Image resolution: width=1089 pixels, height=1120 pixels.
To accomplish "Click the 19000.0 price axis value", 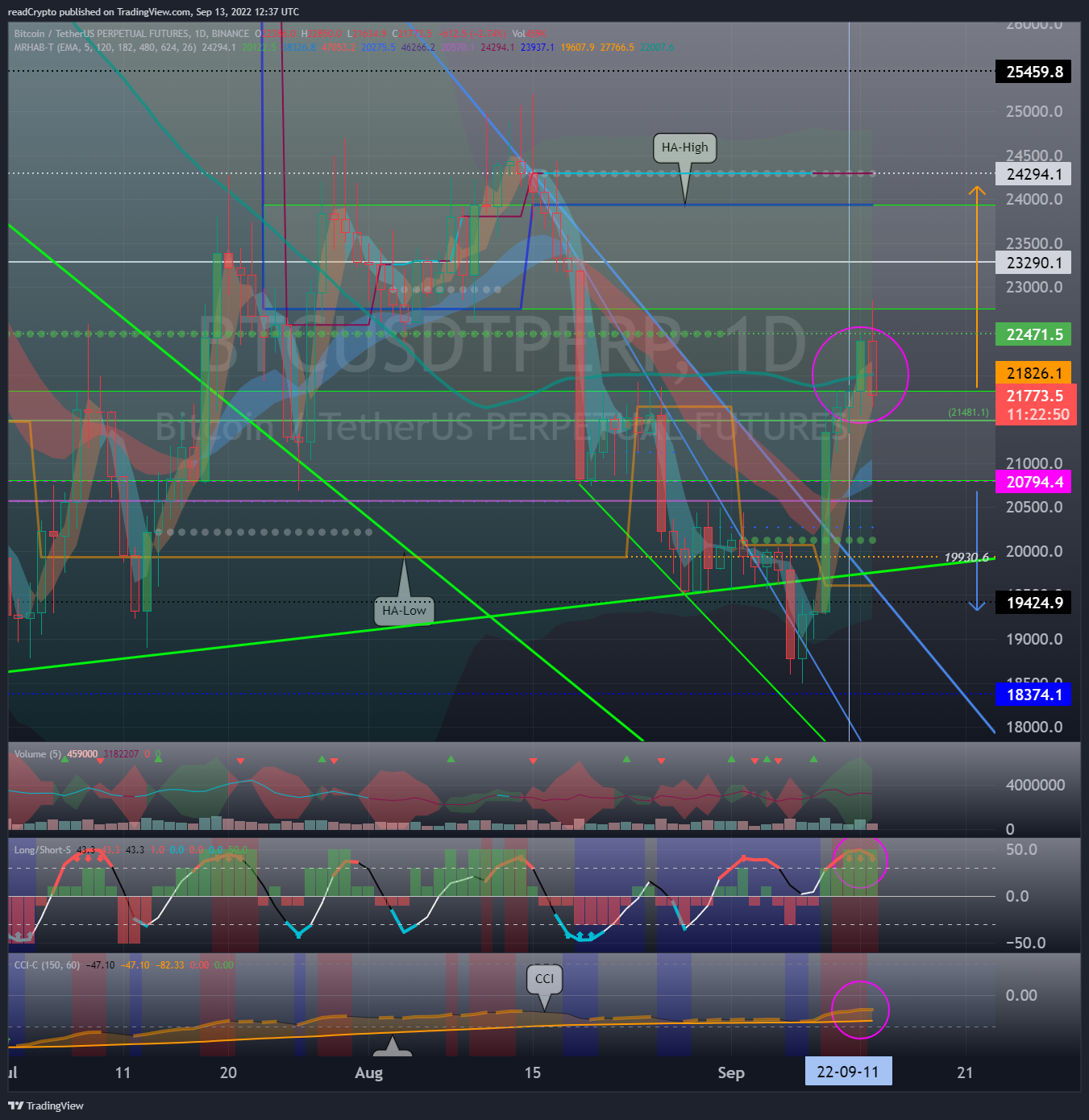I will 1034,639.
